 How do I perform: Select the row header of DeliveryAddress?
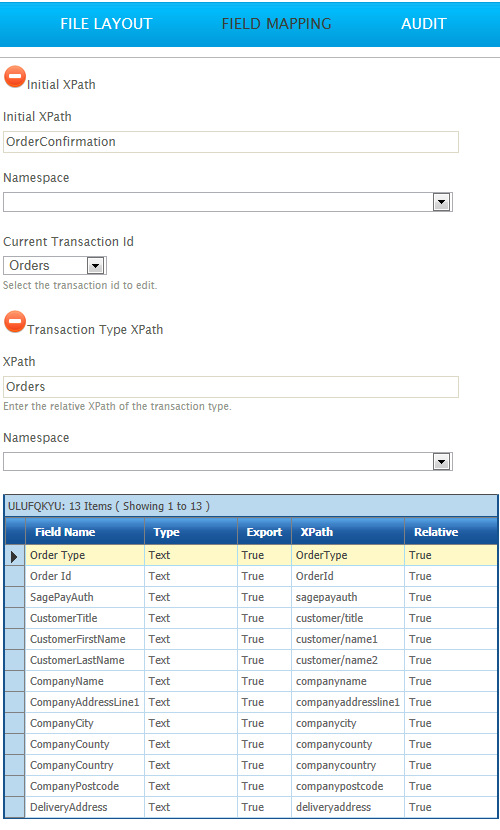(x=15, y=807)
